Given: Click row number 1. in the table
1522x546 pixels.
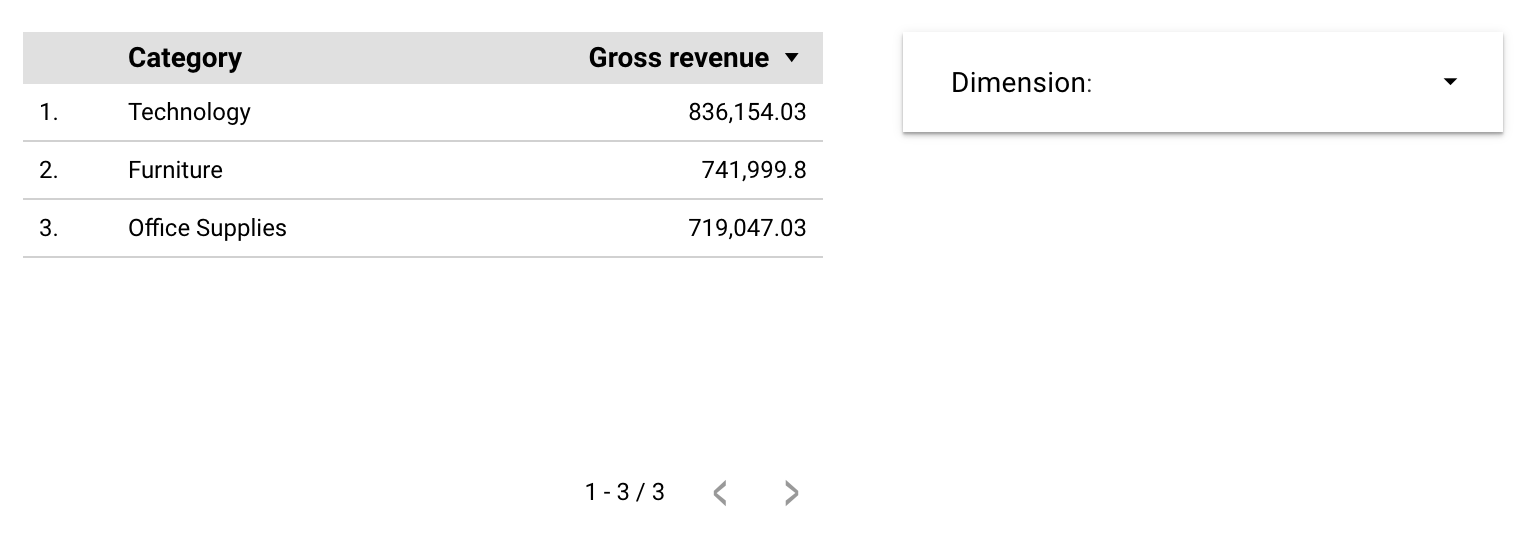Looking at the screenshot, I should (49, 112).
